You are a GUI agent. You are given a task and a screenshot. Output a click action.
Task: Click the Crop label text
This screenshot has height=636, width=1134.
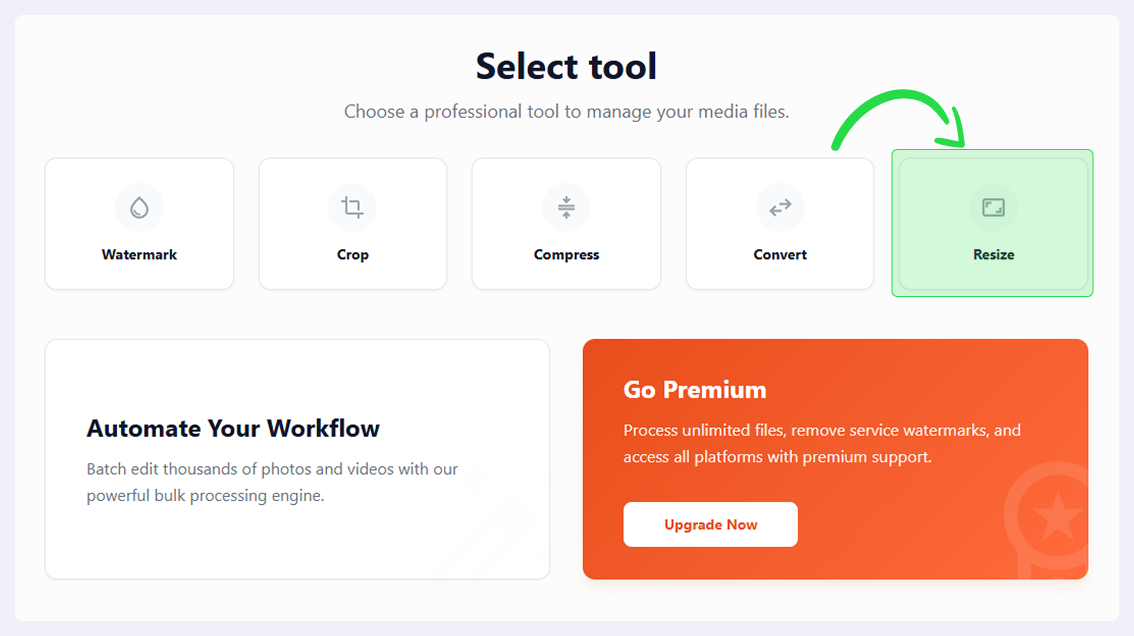pyautogui.click(x=352, y=255)
